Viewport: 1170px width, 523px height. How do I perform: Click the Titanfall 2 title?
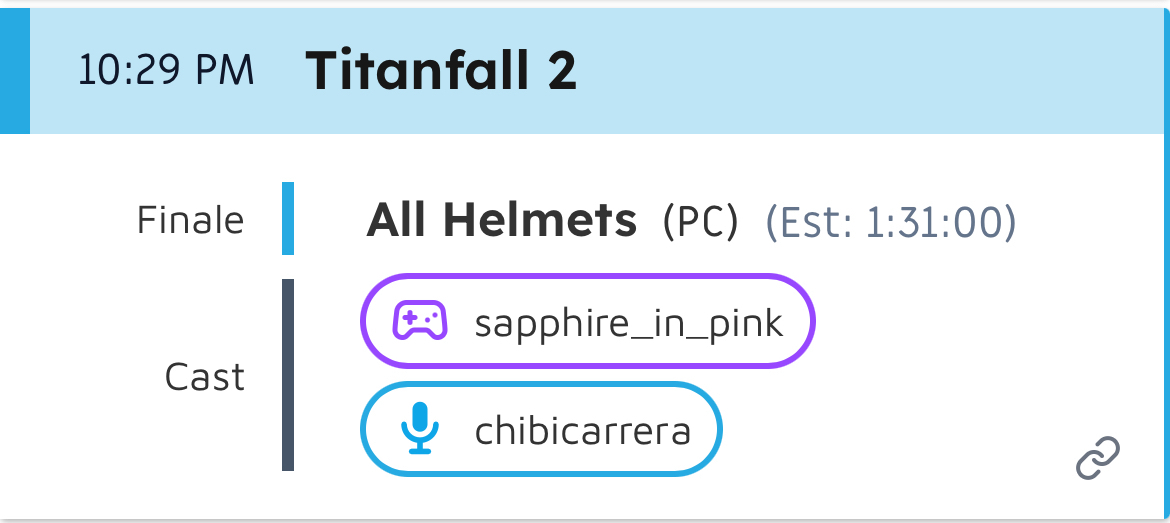coord(441,71)
